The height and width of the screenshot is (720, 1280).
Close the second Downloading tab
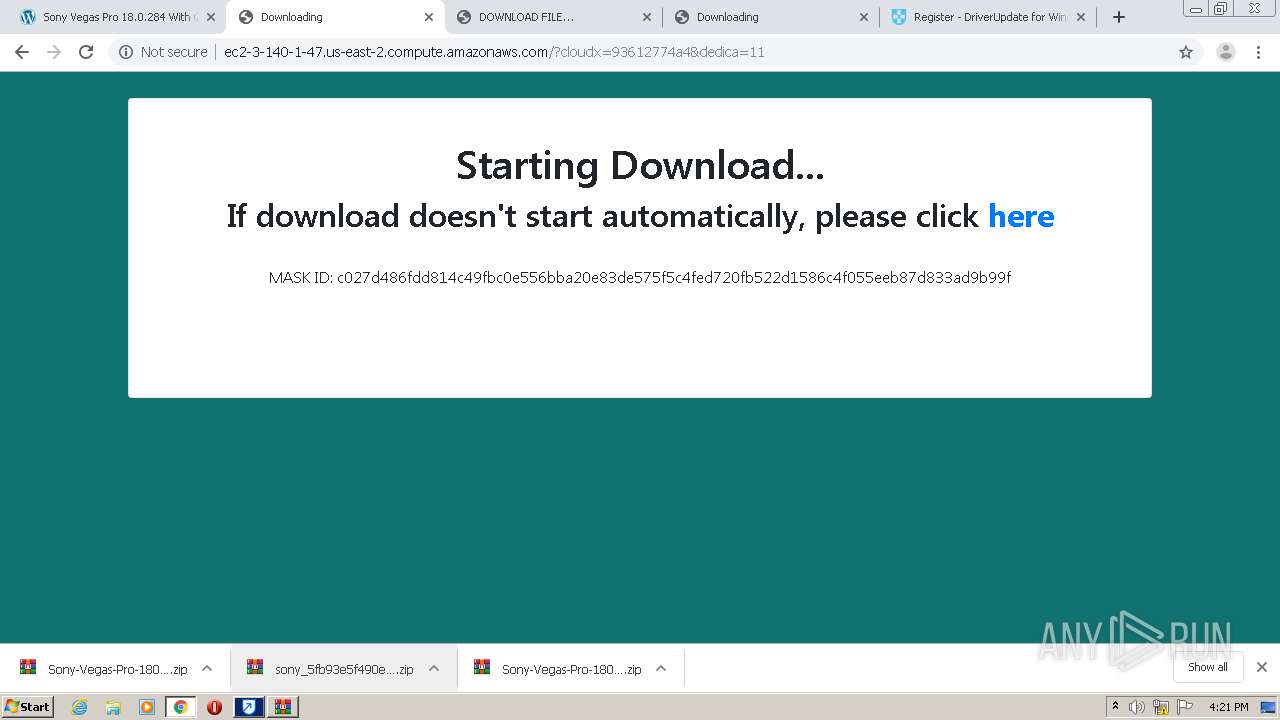[x=864, y=17]
